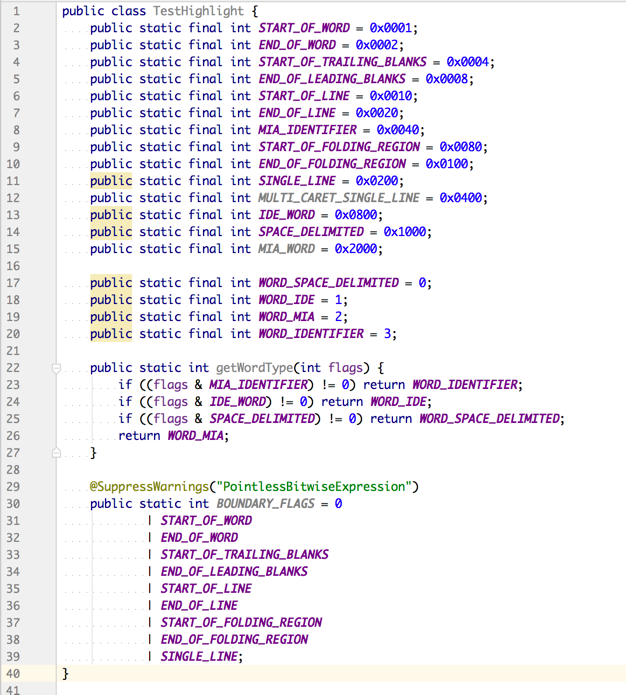Click the constant START_OF_WORD on line 2
Viewport: 626px width, 695px height.
[x=305, y=28]
